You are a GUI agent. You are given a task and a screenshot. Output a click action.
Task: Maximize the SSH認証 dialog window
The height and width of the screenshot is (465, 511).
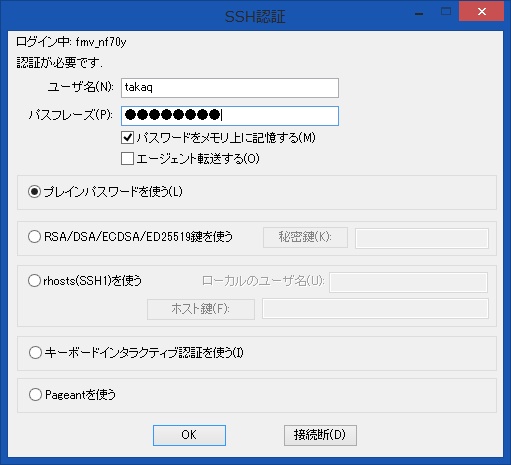tap(446, 12)
